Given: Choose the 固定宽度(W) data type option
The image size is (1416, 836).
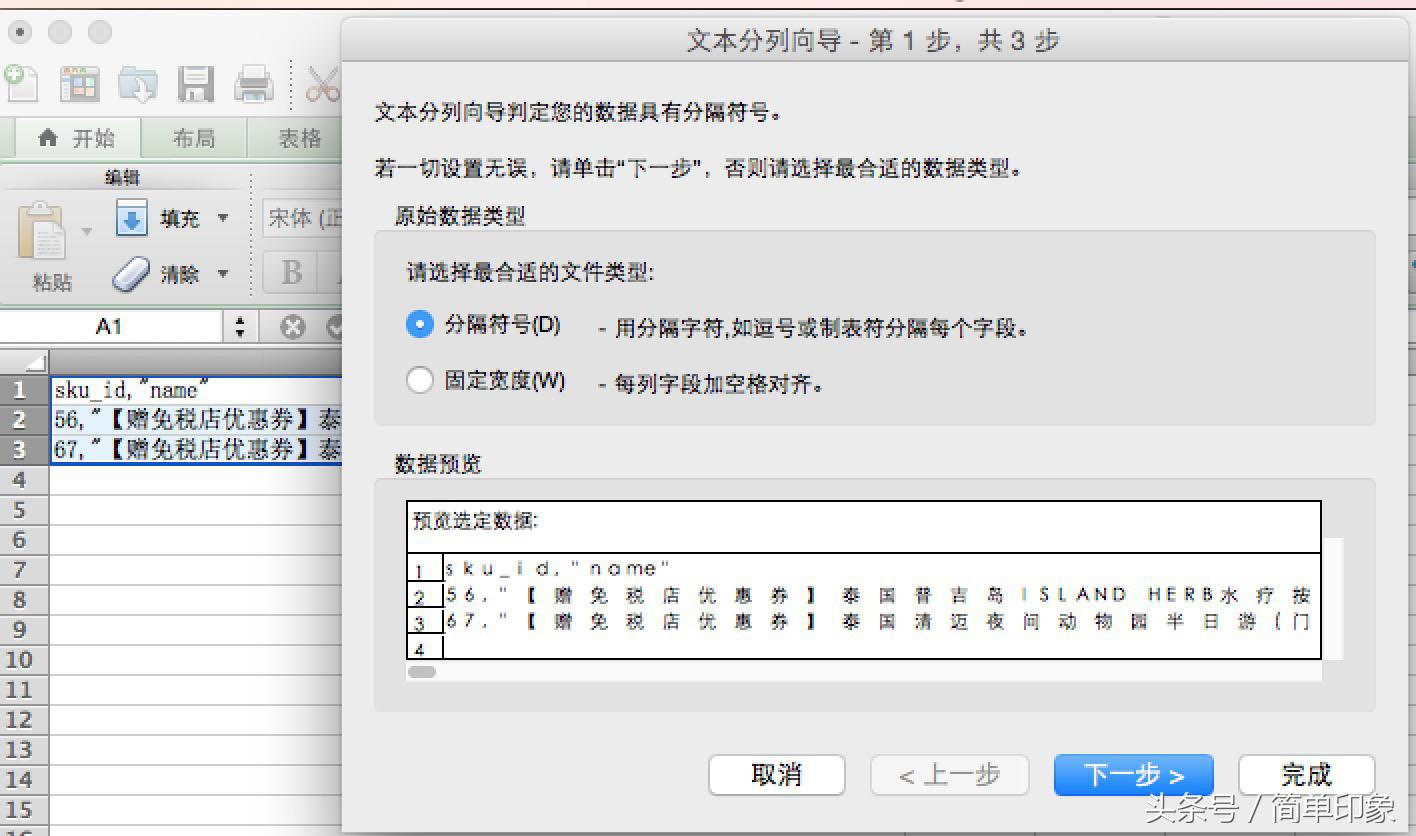Looking at the screenshot, I should 420,381.
